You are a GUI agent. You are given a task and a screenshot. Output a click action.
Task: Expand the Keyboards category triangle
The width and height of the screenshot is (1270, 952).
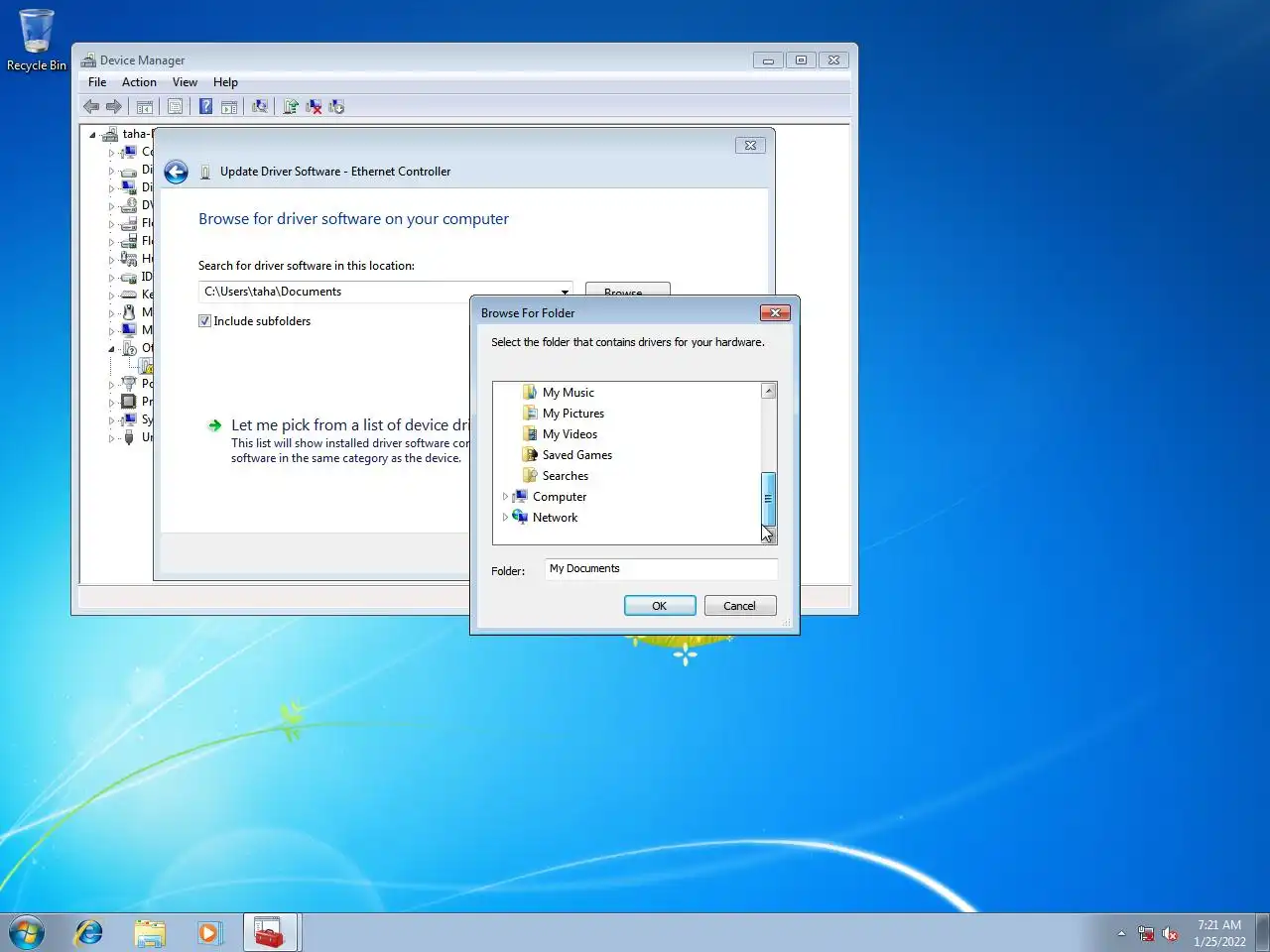pyautogui.click(x=111, y=295)
